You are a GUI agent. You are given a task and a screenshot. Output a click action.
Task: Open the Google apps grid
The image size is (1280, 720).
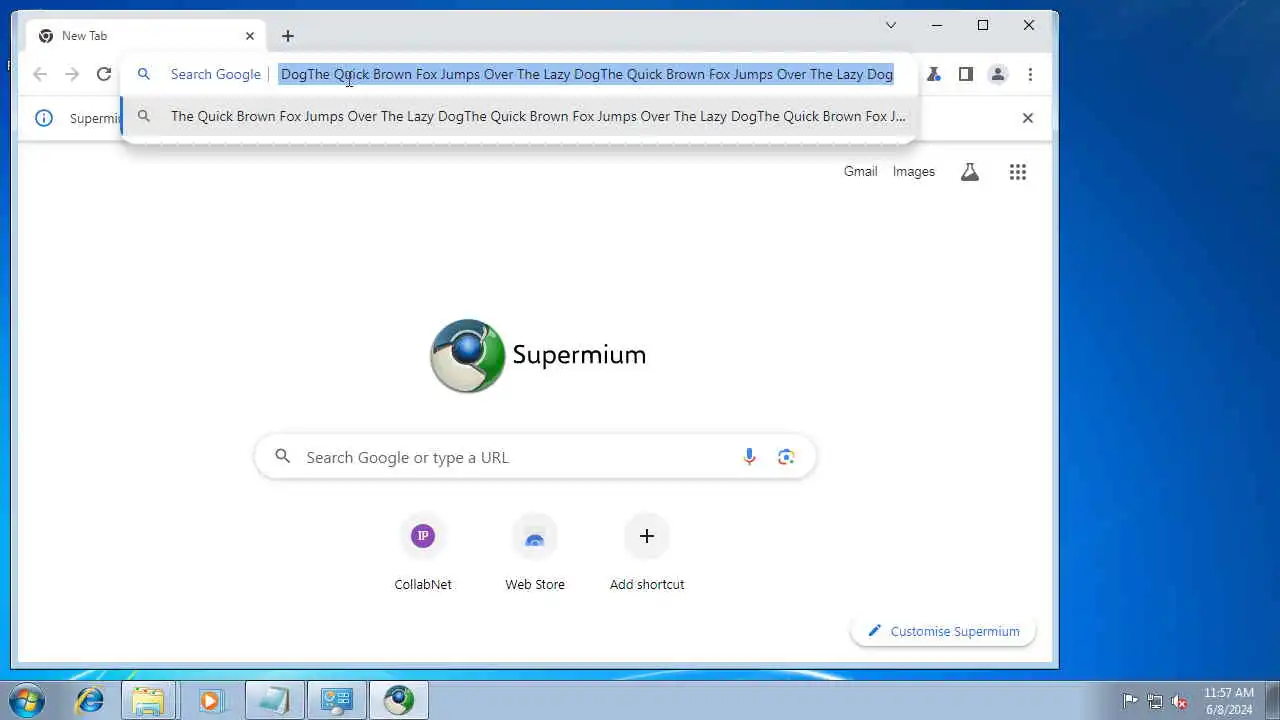click(1018, 172)
